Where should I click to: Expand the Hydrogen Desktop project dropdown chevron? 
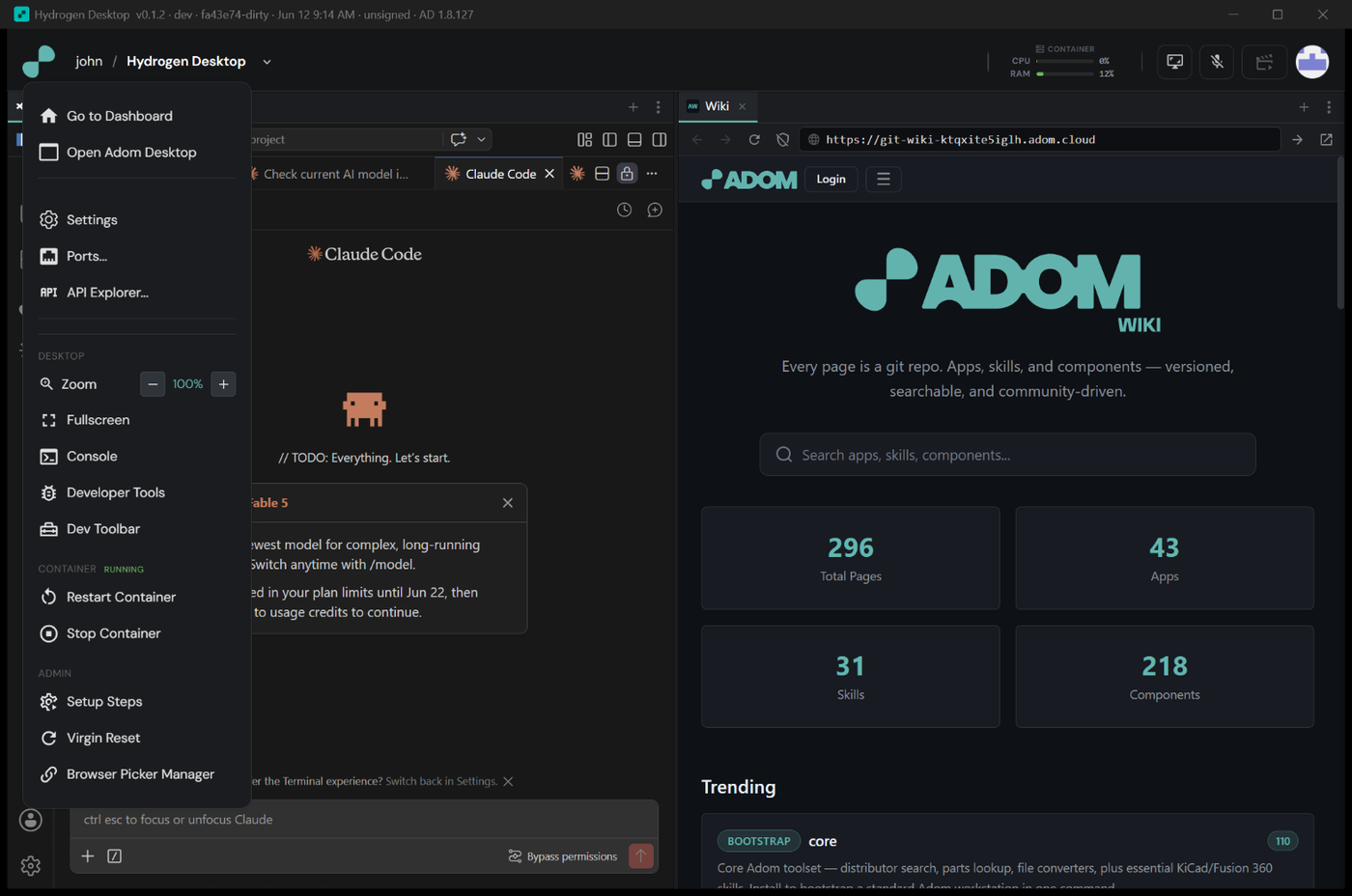pos(267,62)
